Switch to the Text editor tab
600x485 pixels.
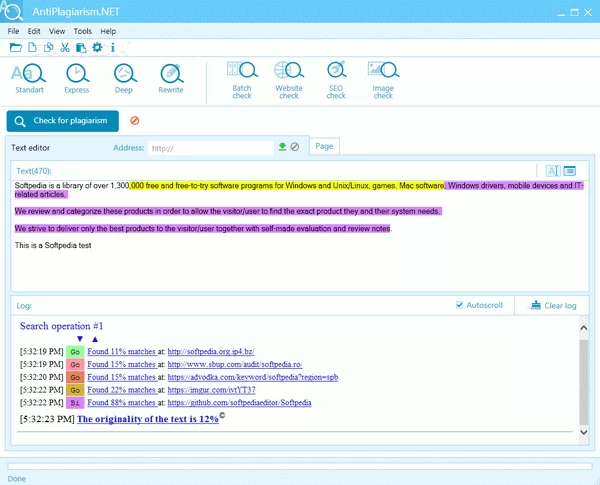pos(31,148)
